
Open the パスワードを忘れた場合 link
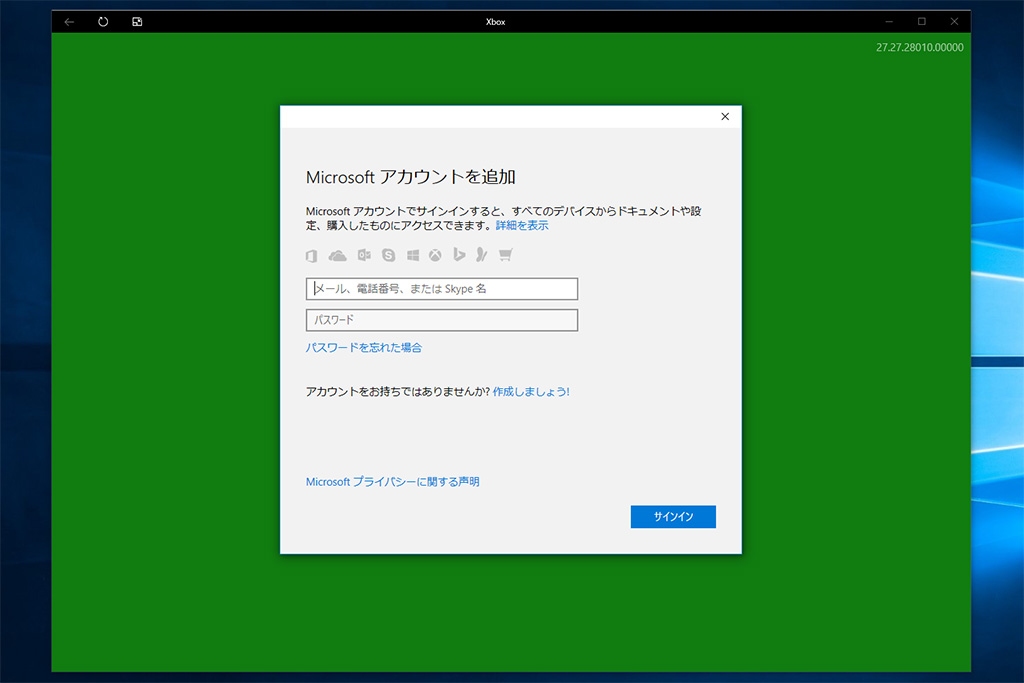(x=364, y=347)
